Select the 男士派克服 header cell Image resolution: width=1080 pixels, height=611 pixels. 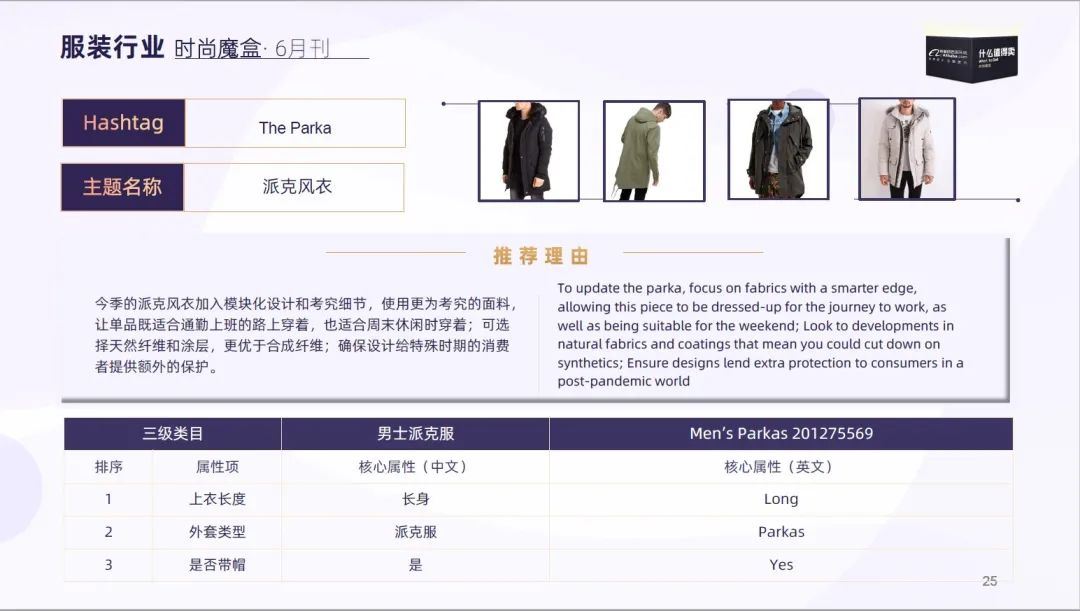pyautogui.click(x=415, y=434)
